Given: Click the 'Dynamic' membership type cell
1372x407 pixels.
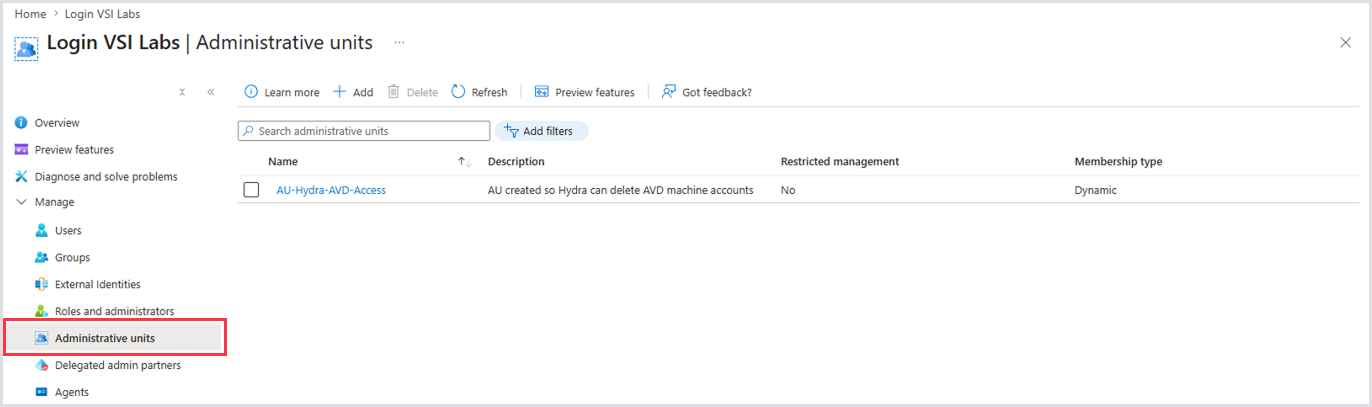Looking at the screenshot, I should tap(1096, 190).
